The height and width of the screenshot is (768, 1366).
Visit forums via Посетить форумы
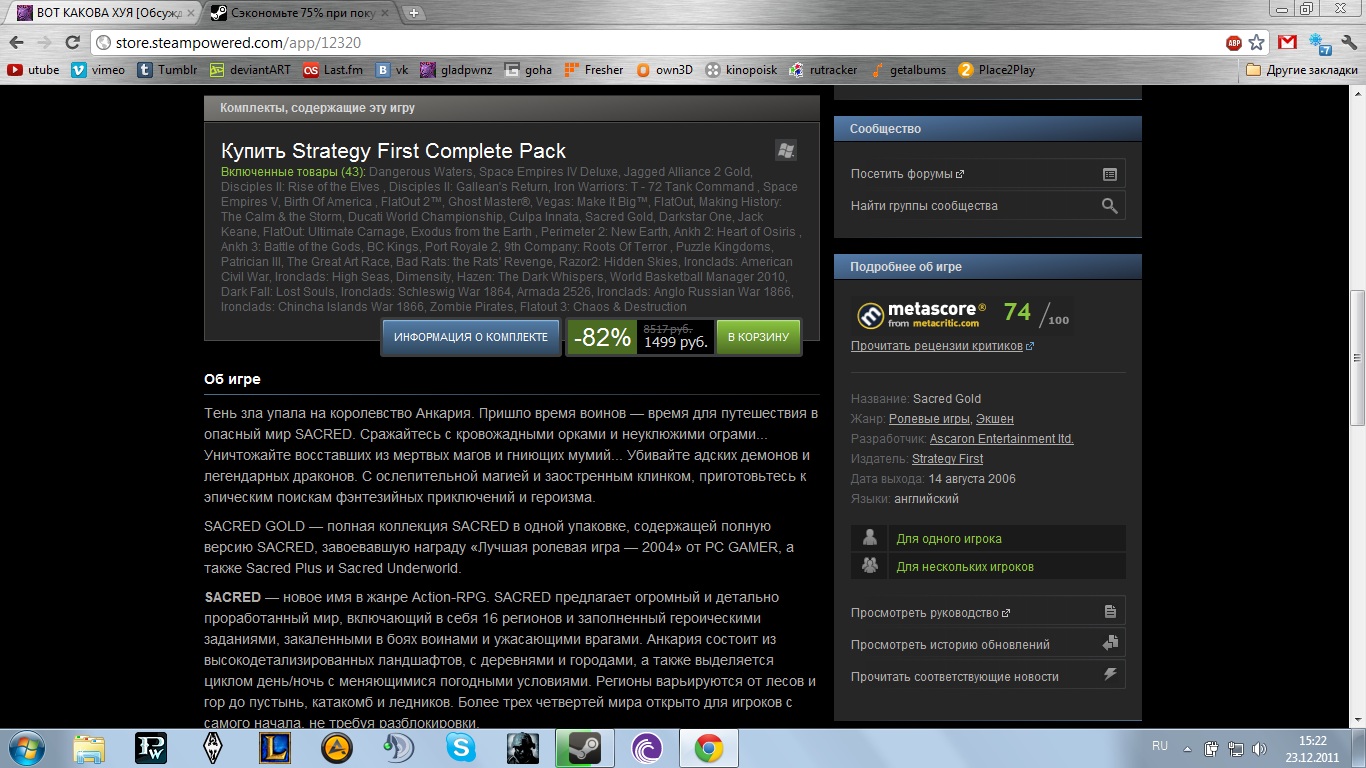click(987, 174)
